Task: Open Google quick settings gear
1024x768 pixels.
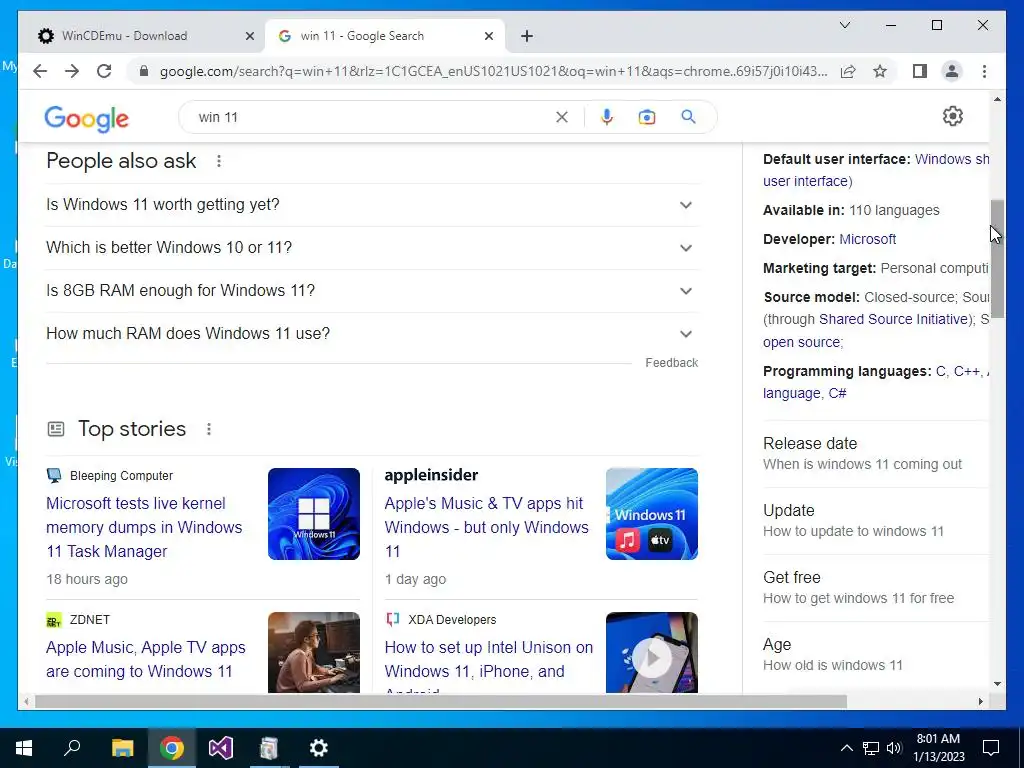Action: (x=953, y=116)
